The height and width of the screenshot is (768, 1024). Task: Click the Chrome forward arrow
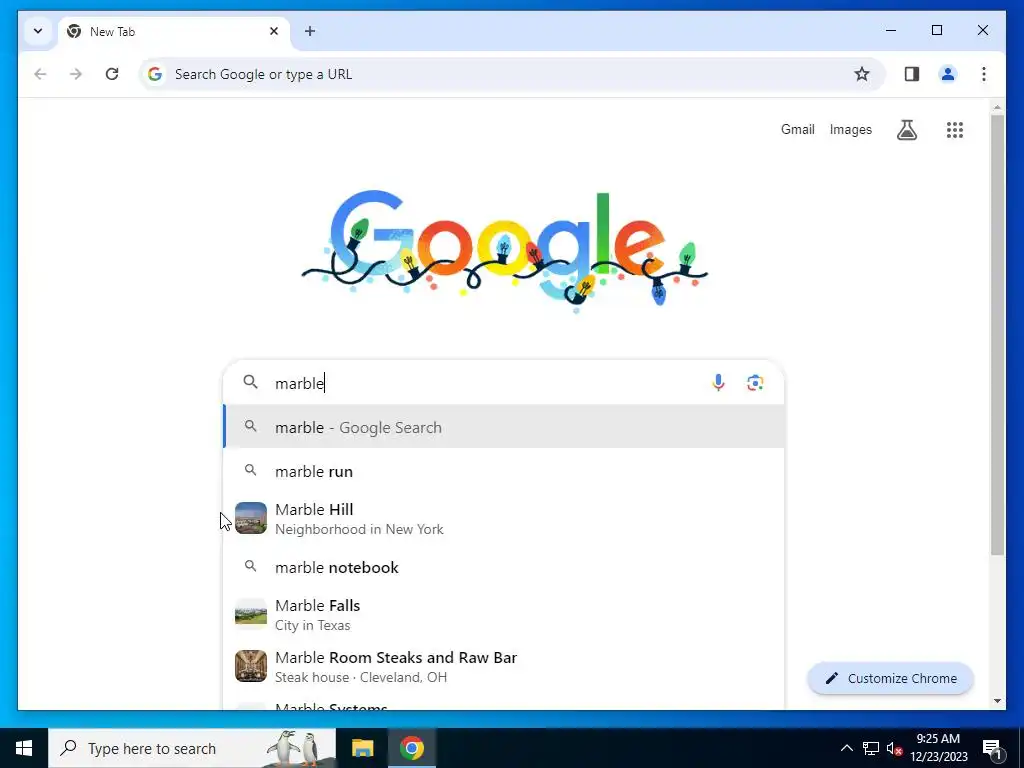tap(76, 74)
